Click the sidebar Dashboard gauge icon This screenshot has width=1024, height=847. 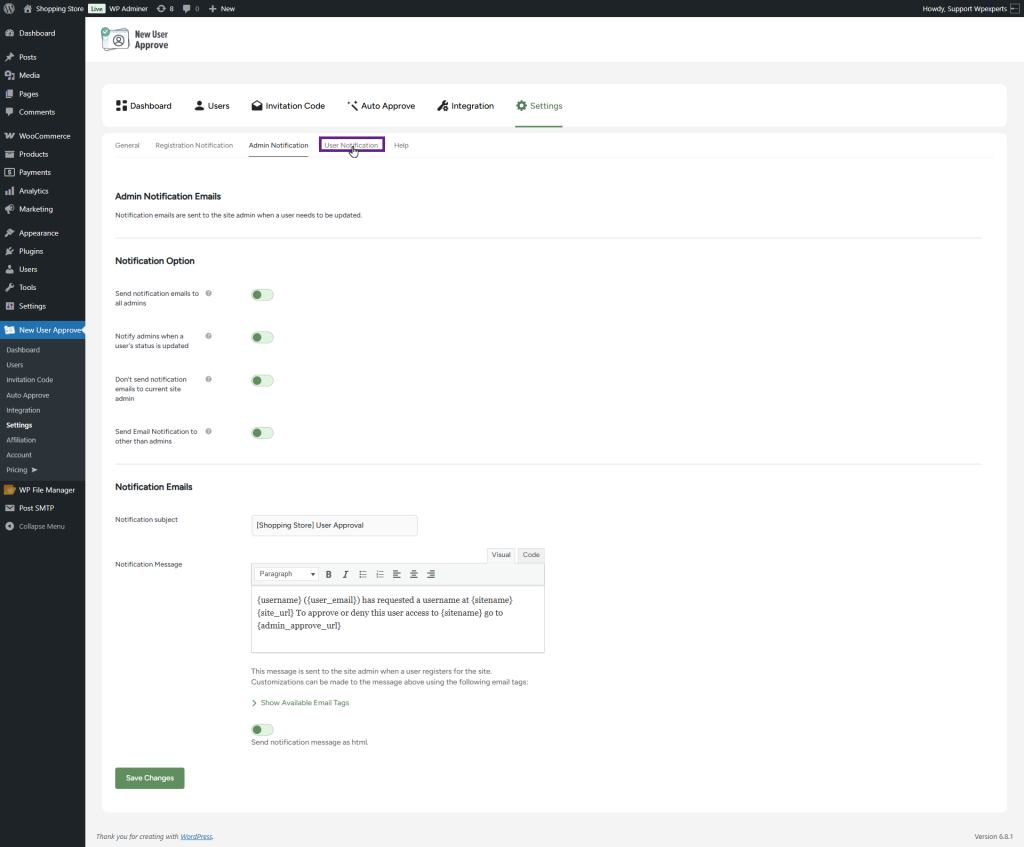[10, 33]
